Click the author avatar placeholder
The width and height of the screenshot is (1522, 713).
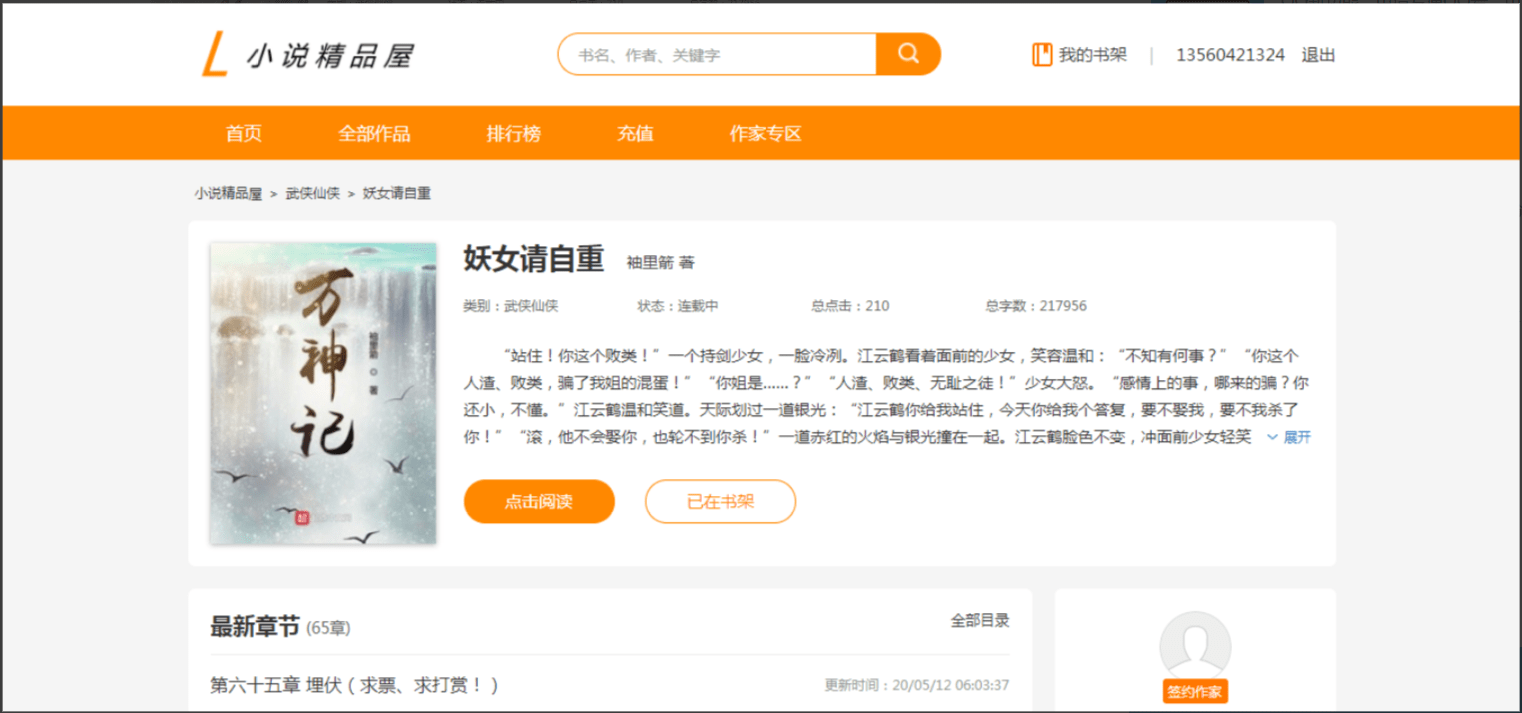(x=1195, y=646)
